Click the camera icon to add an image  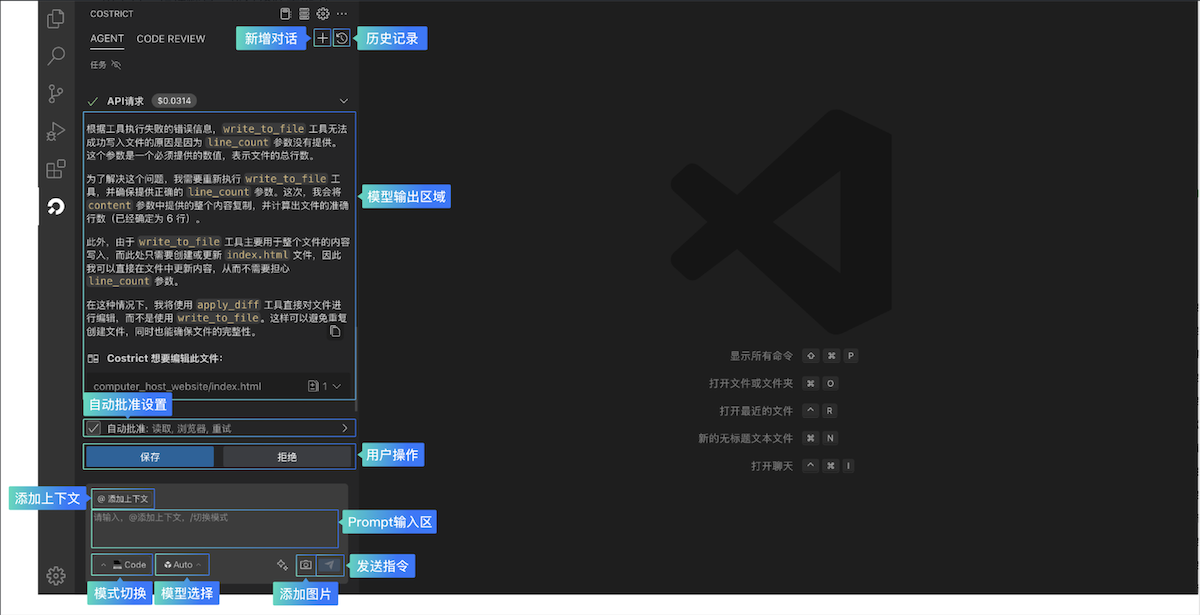(x=305, y=565)
